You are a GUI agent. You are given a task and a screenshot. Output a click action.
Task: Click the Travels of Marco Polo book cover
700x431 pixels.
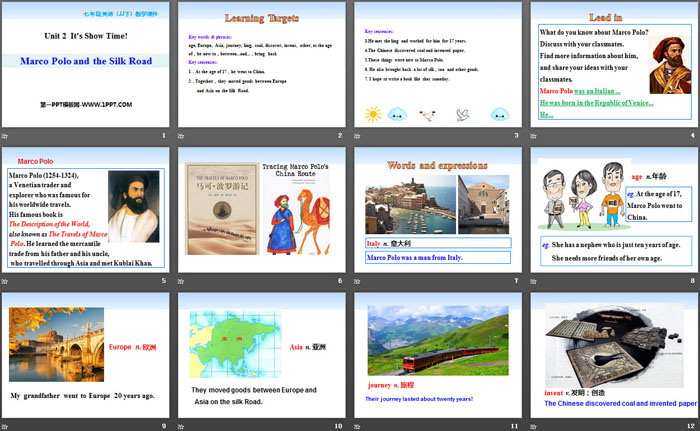[x=222, y=209]
